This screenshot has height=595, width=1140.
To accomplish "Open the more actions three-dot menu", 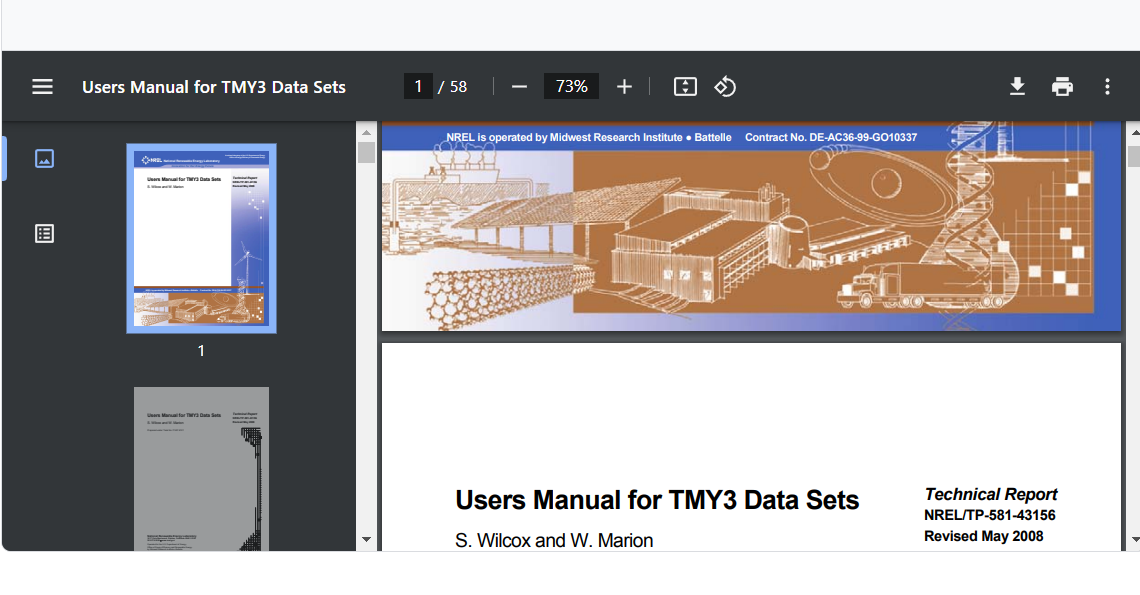I will tap(1107, 87).
